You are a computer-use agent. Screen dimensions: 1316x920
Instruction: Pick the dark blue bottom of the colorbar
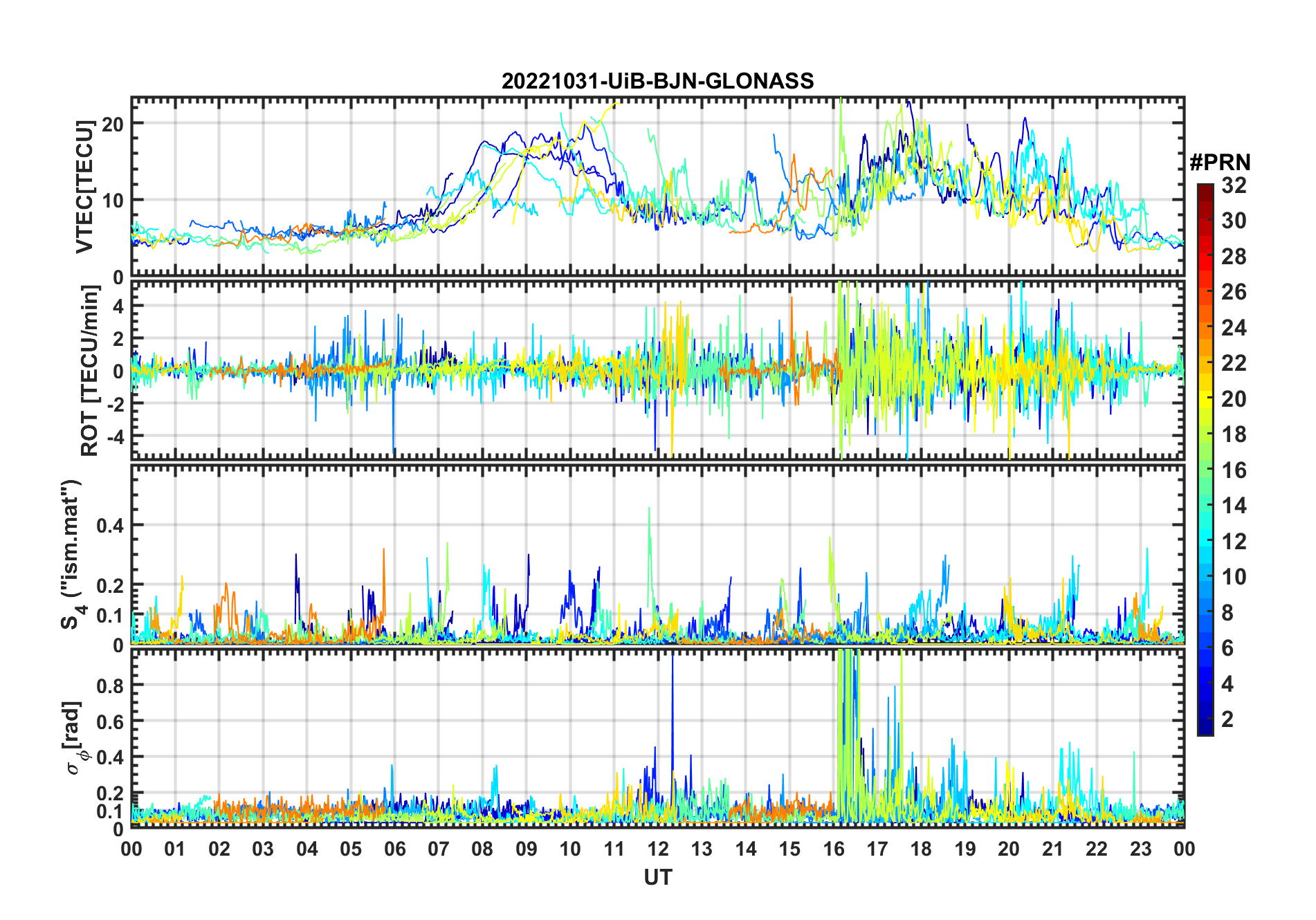[x=1205, y=728]
